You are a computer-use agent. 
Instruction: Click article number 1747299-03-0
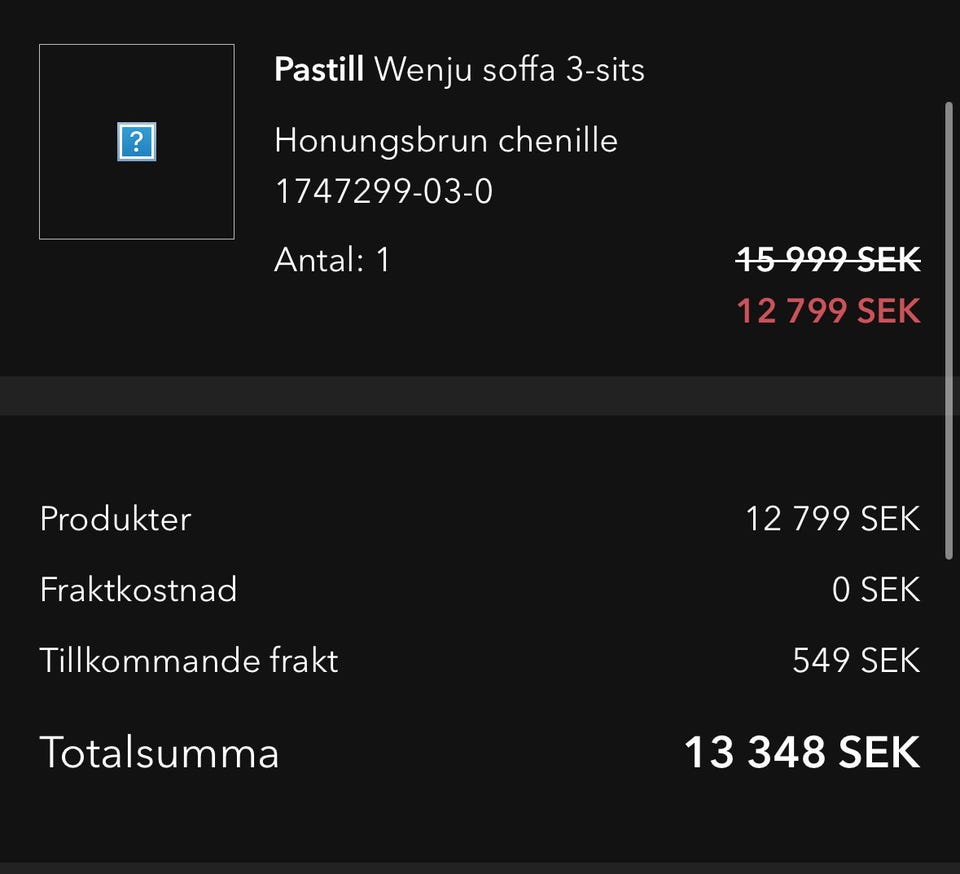384,190
